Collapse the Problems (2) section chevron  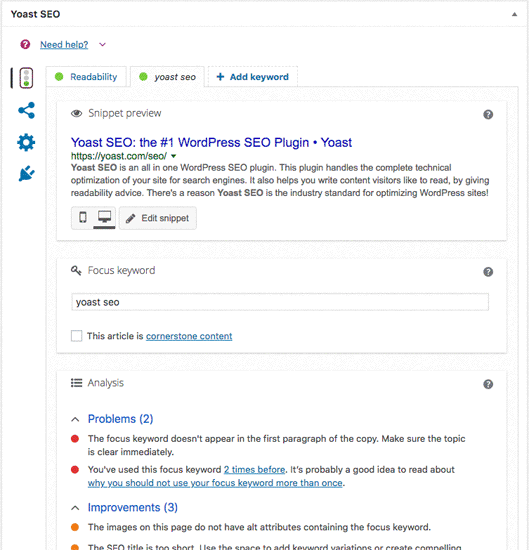(75, 420)
